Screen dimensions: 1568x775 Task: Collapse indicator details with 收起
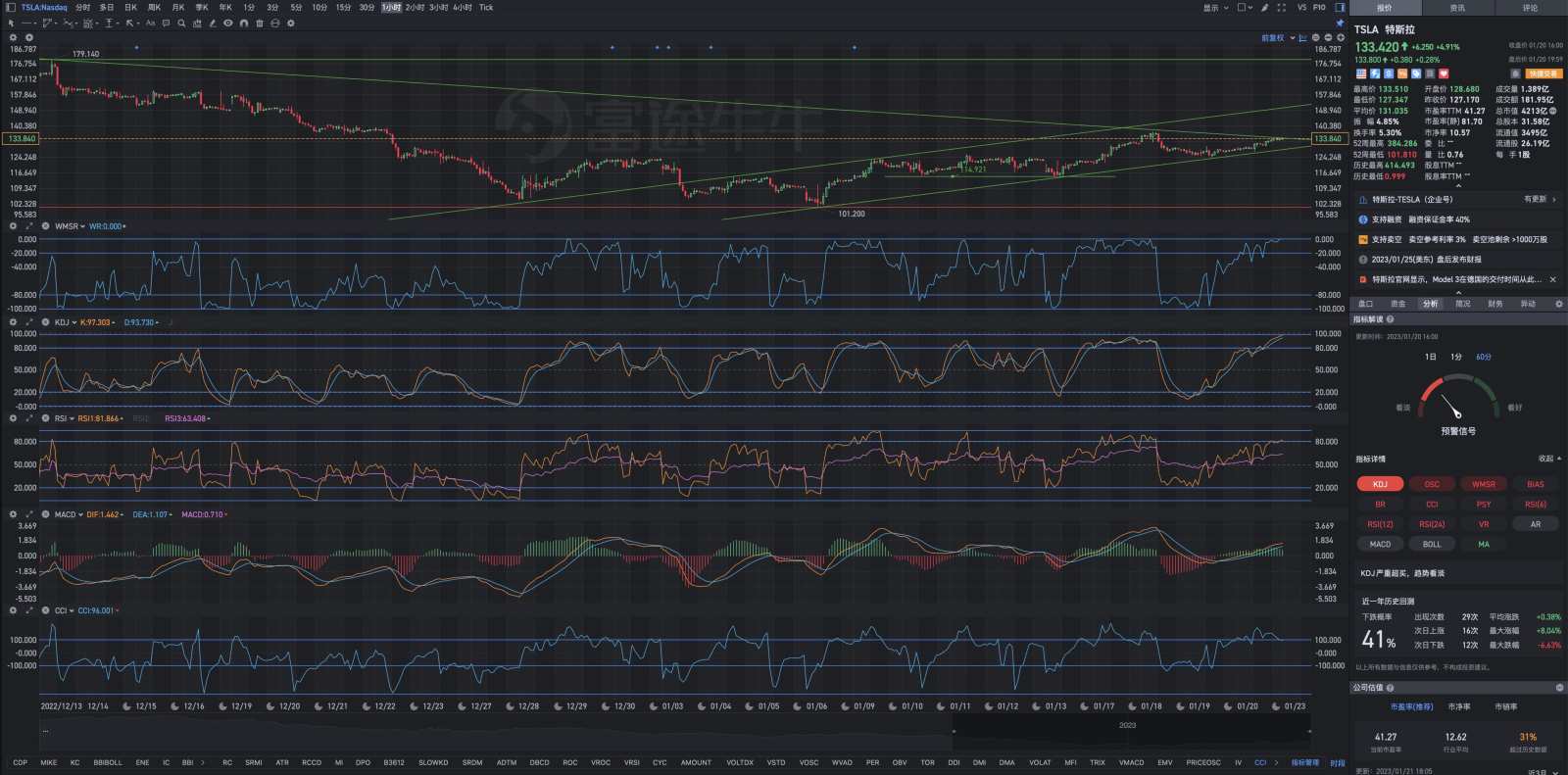pos(1548,459)
